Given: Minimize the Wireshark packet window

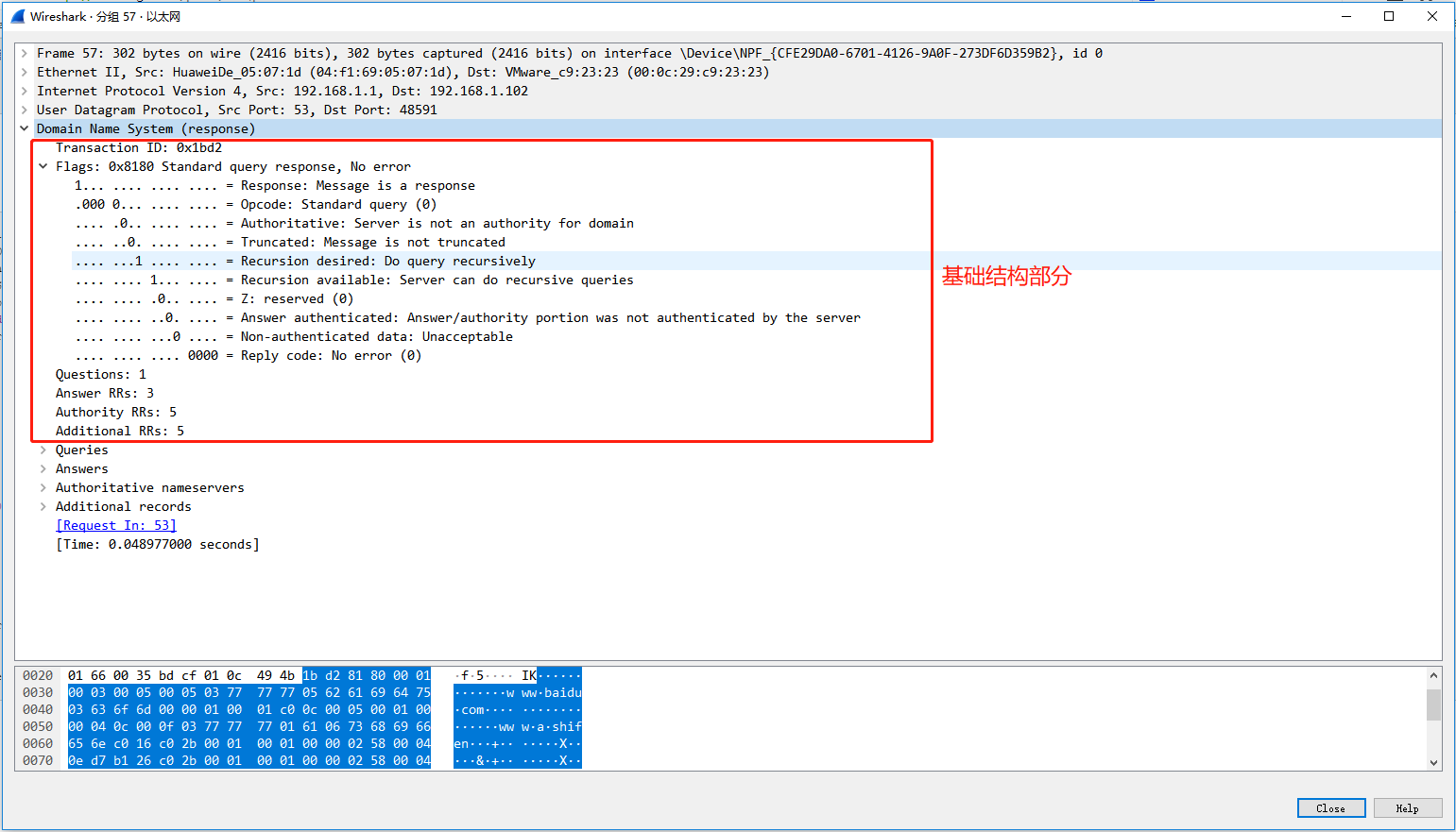Looking at the screenshot, I should pos(1346,16).
